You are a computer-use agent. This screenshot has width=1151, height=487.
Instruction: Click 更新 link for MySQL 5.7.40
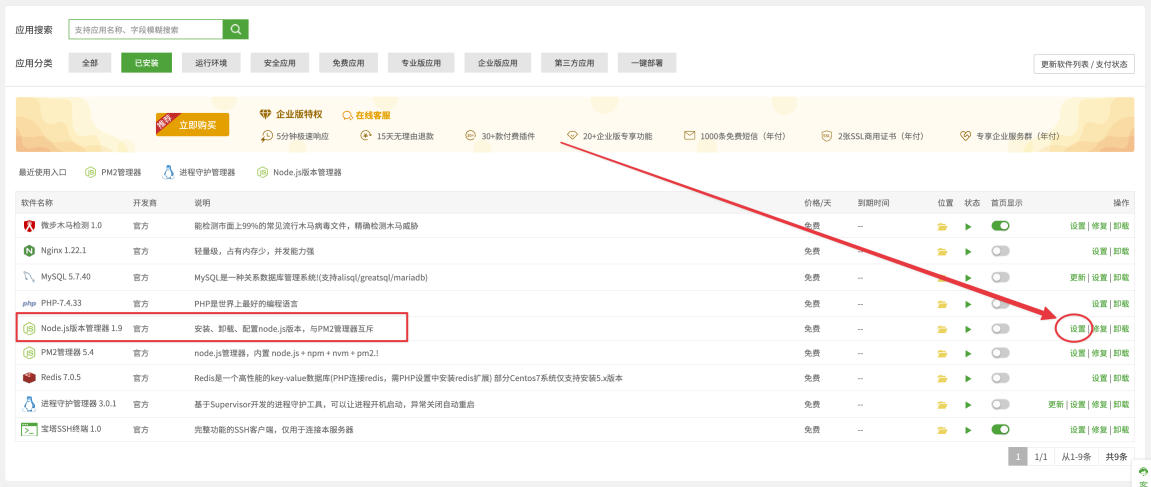click(1077, 277)
